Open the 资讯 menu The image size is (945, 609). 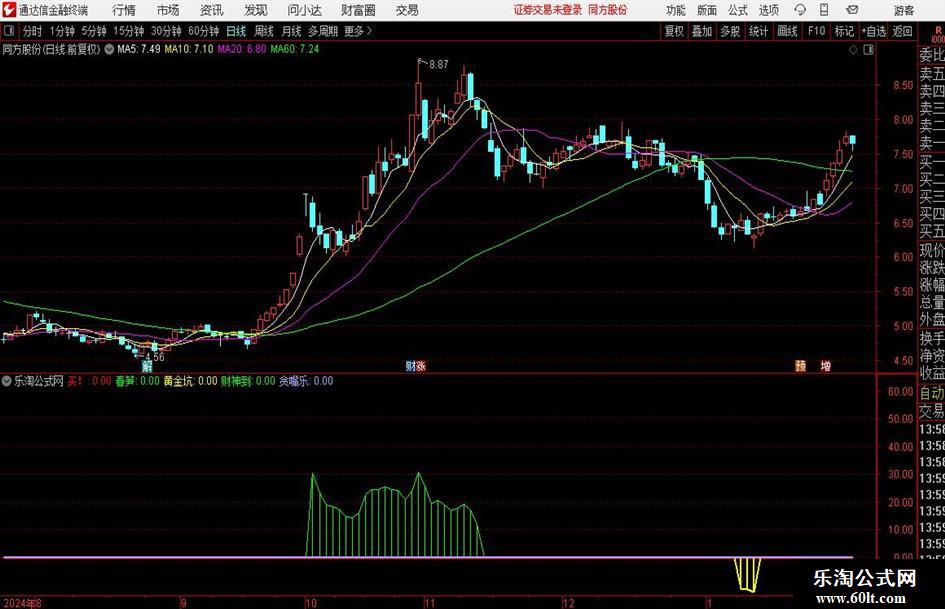(x=212, y=10)
